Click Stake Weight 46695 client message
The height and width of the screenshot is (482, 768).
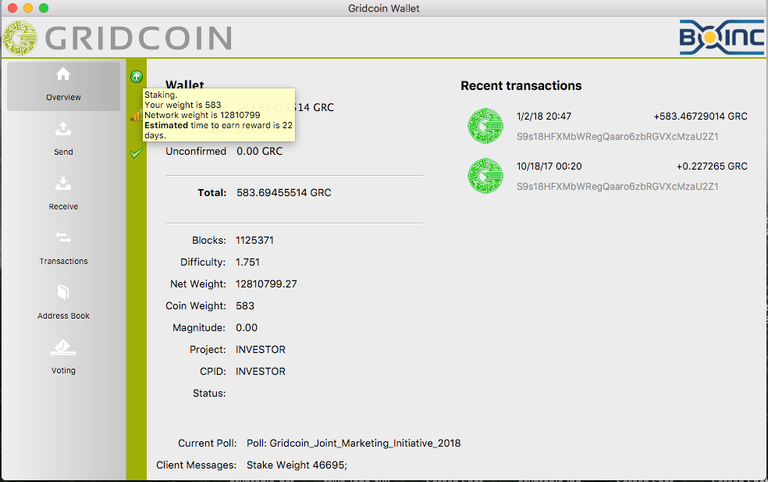[x=297, y=465]
